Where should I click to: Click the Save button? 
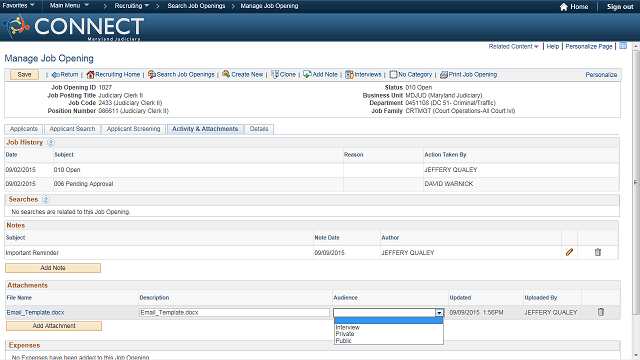point(24,75)
